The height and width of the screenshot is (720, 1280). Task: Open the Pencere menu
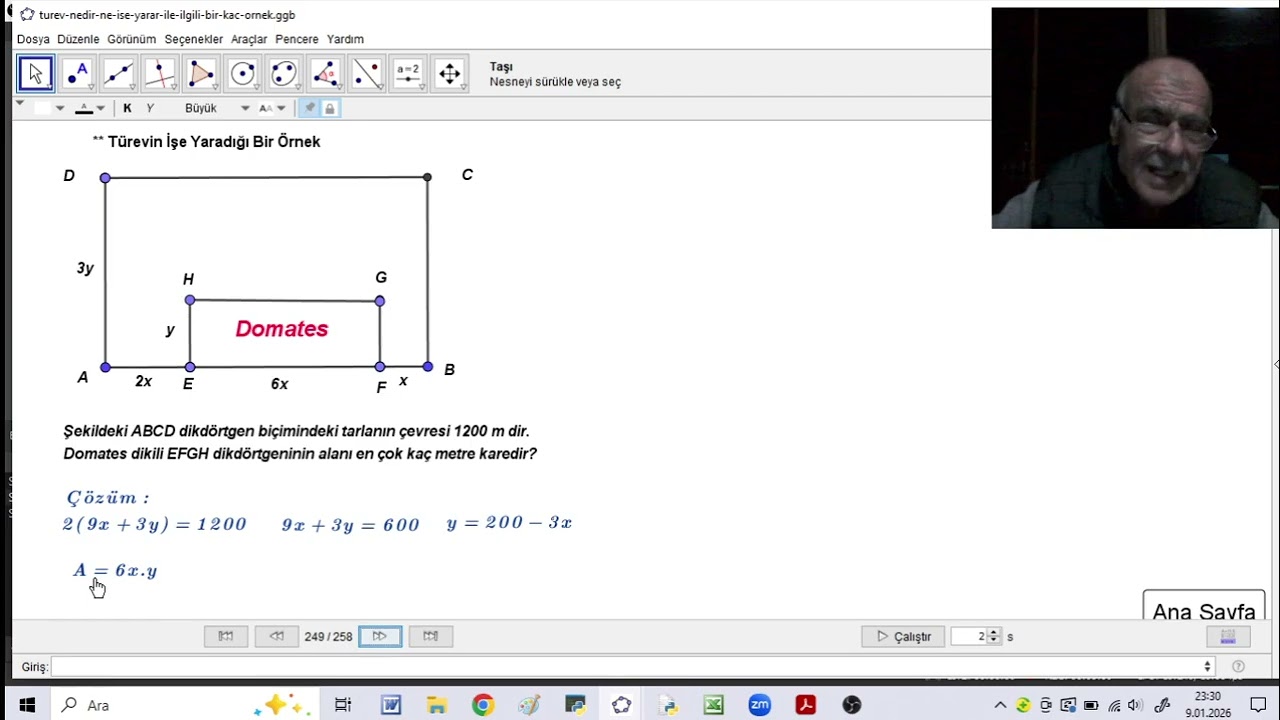click(x=297, y=39)
